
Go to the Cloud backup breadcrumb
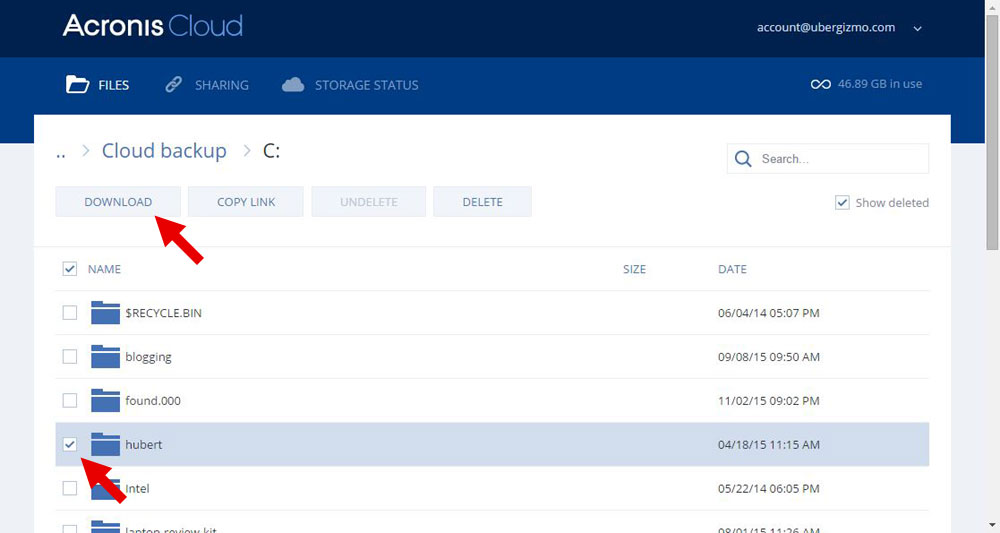click(x=165, y=150)
